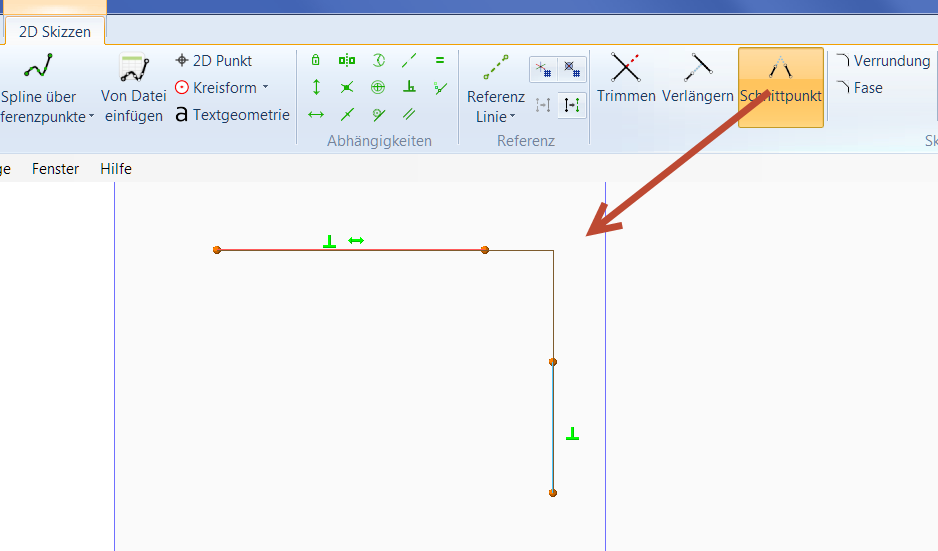Apply the tangent constraint icon
The width and height of the screenshot is (938, 551).
(378, 114)
